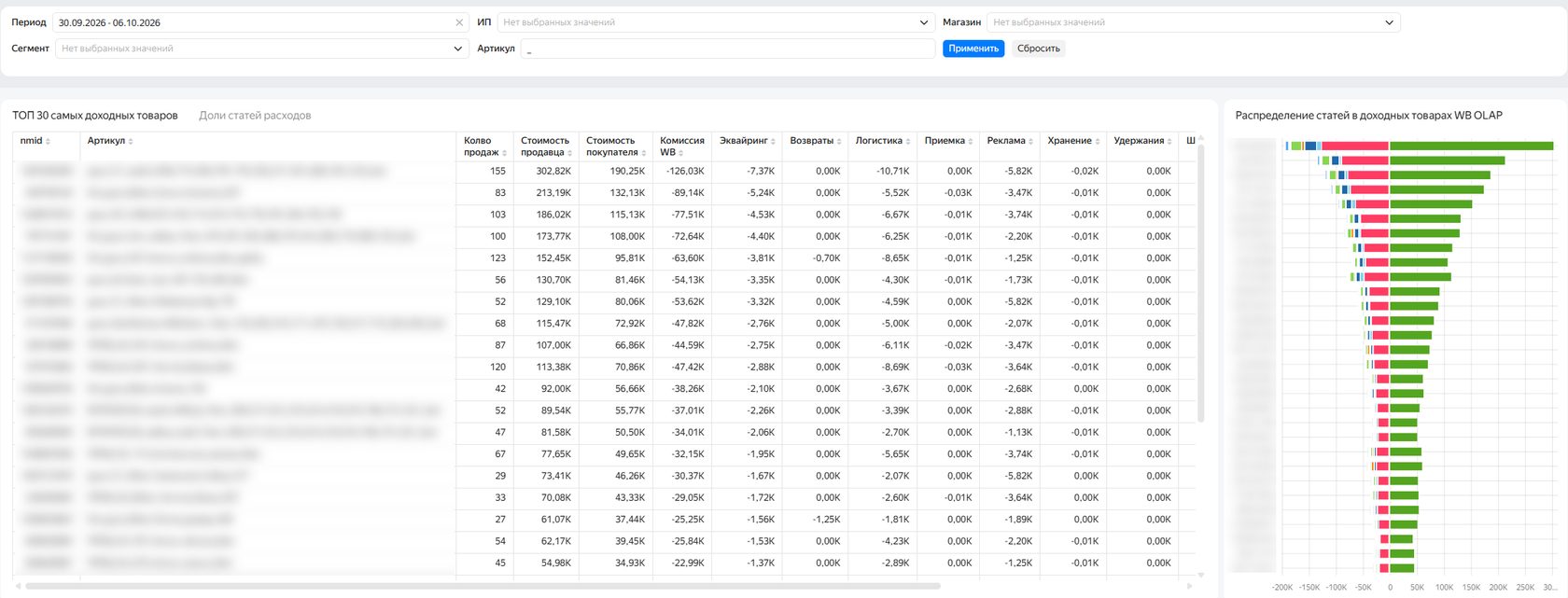The width and height of the screenshot is (1568, 598).
Task: Click scroll-down arrow on table's vertical scrollbar
Action: pyautogui.click(x=1200, y=575)
